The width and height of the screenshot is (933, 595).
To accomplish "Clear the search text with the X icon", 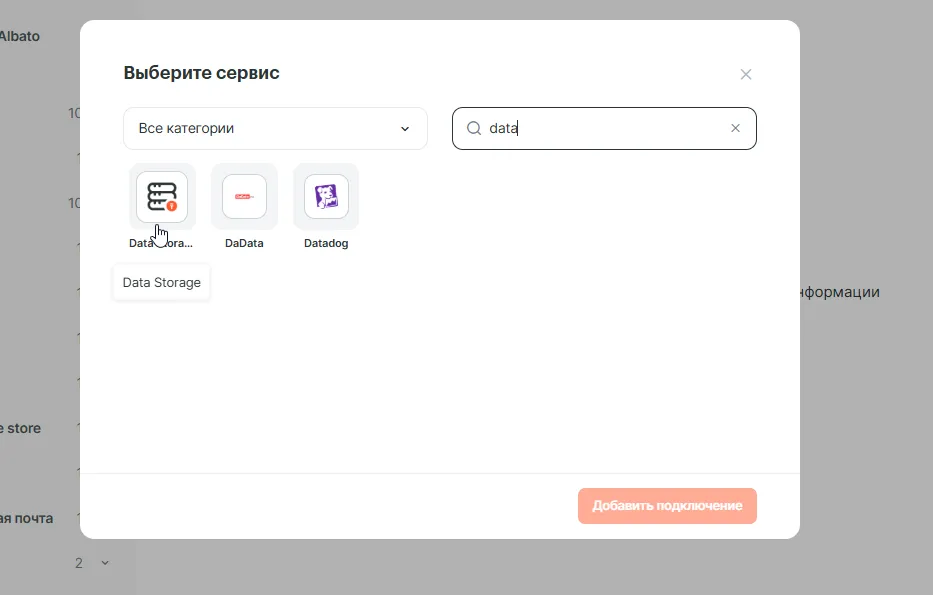I will pos(736,128).
